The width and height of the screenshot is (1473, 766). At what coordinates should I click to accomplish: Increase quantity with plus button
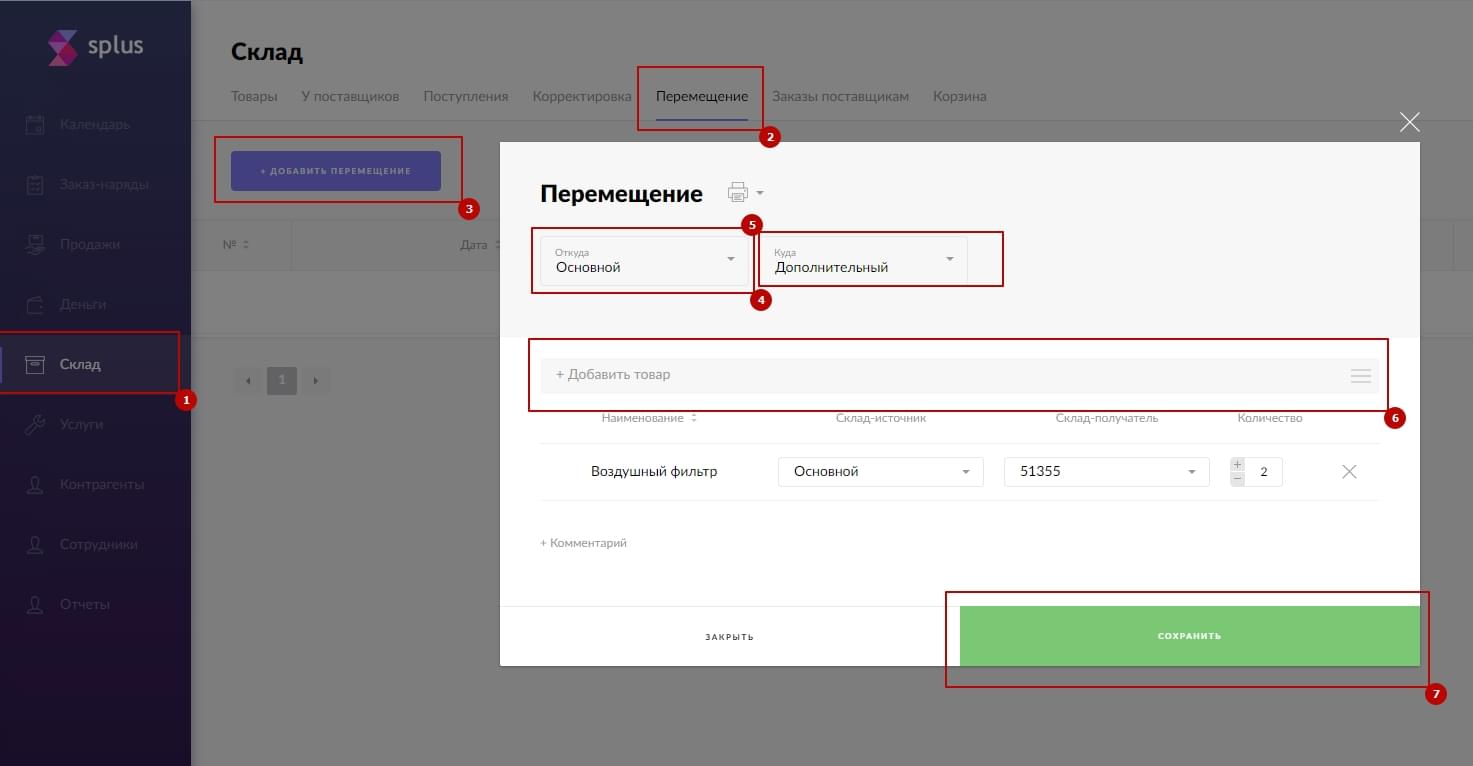(1237, 465)
